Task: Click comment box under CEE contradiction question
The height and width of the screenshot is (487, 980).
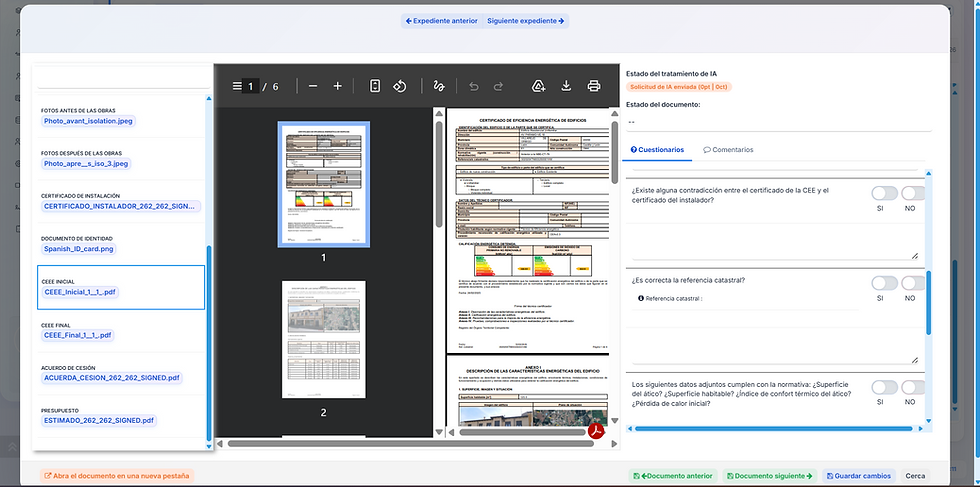Action: coord(776,242)
